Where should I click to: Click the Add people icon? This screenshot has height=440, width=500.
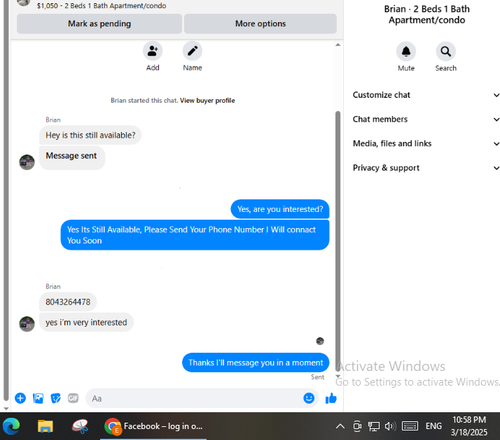pyautogui.click(x=153, y=51)
